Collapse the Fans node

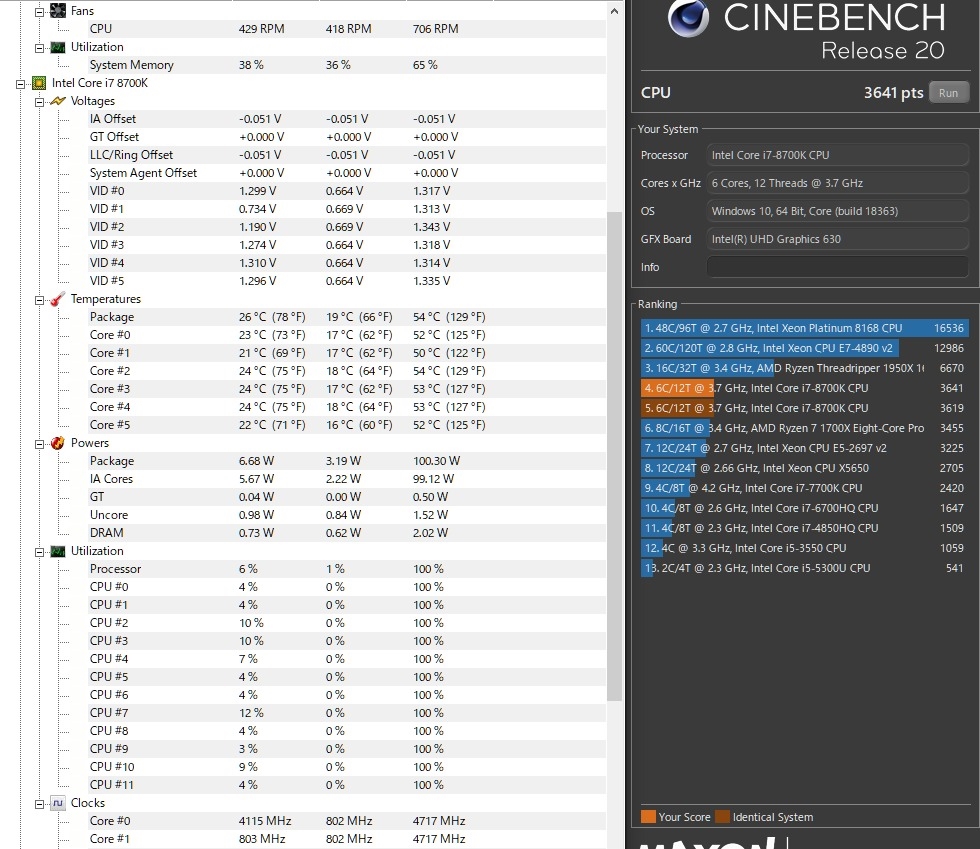click(39, 12)
